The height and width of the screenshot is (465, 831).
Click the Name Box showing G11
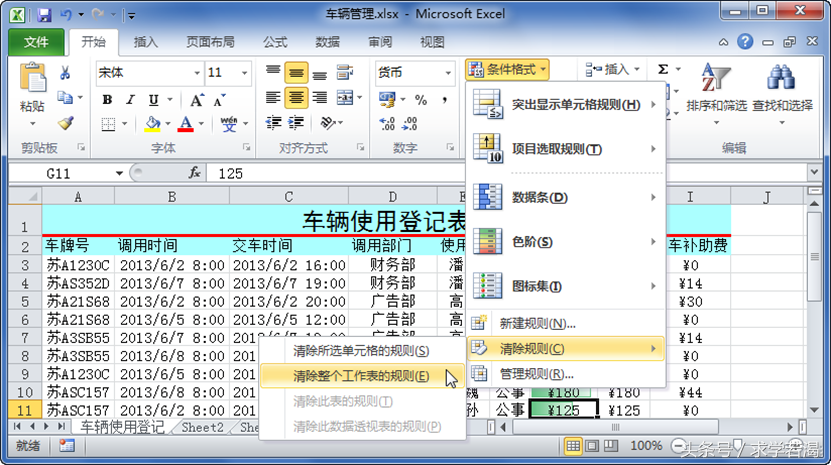click(x=58, y=173)
